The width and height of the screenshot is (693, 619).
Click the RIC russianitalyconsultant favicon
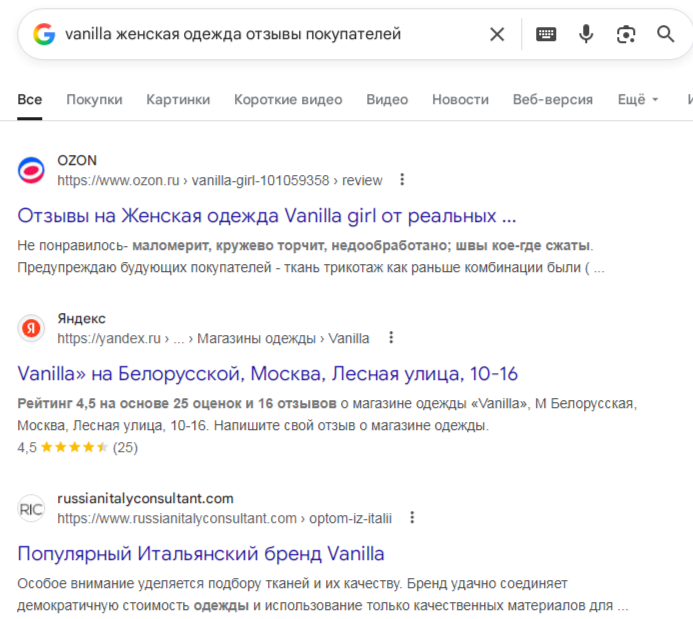click(32, 508)
